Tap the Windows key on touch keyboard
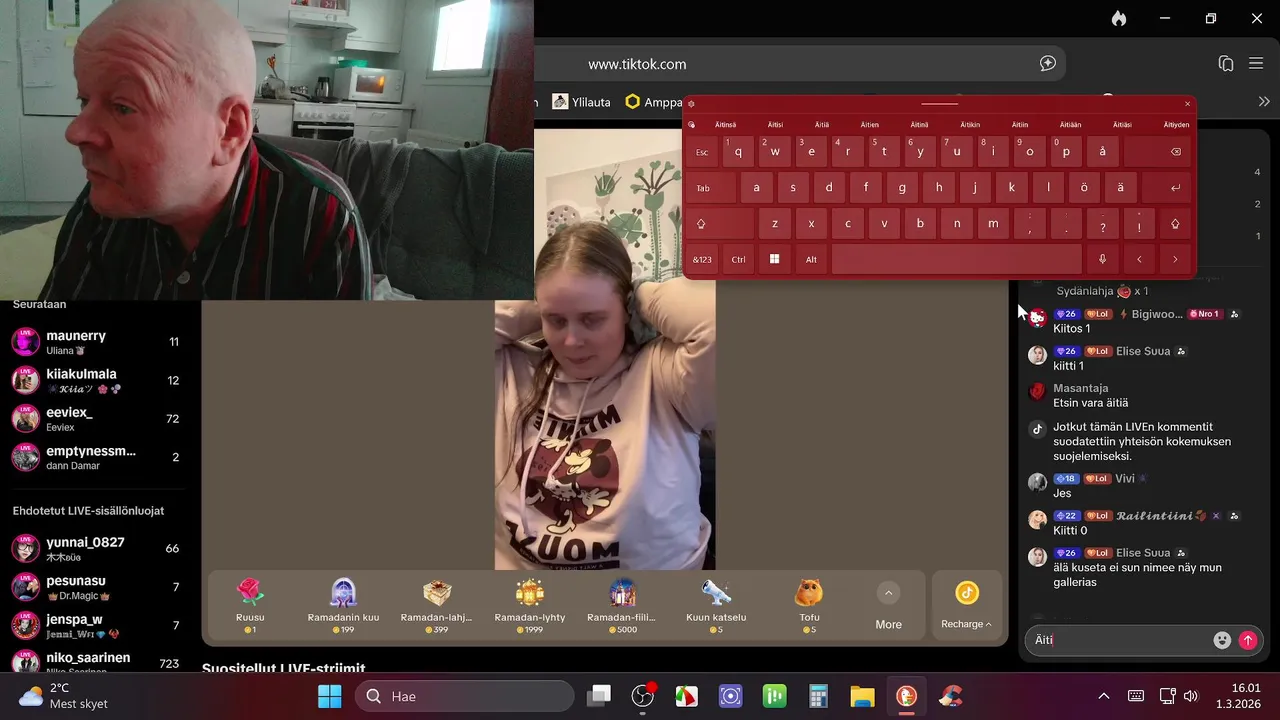Screen dimensions: 1280x720 [x=774, y=259]
